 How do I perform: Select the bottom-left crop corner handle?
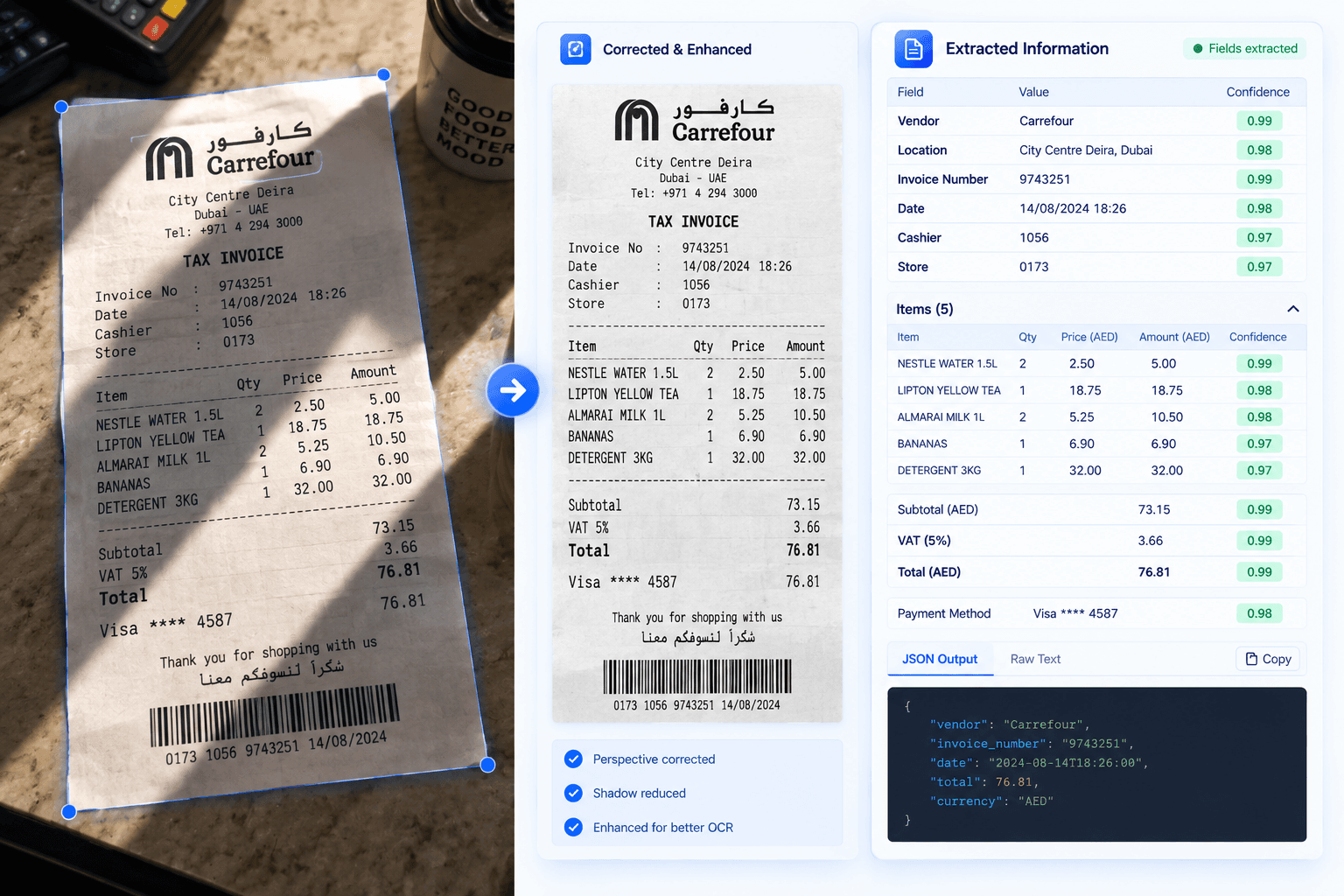[x=69, y=812]
